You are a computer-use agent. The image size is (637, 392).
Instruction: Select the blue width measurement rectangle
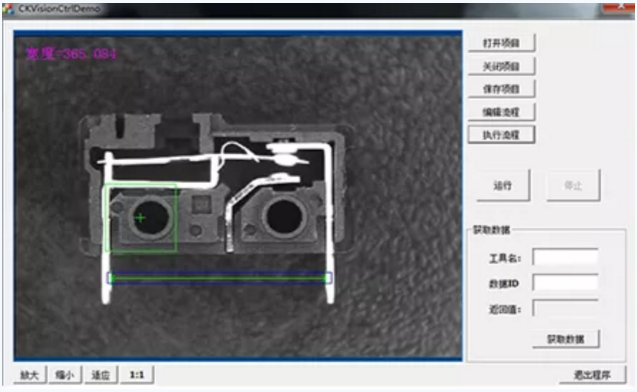(219, 278)
